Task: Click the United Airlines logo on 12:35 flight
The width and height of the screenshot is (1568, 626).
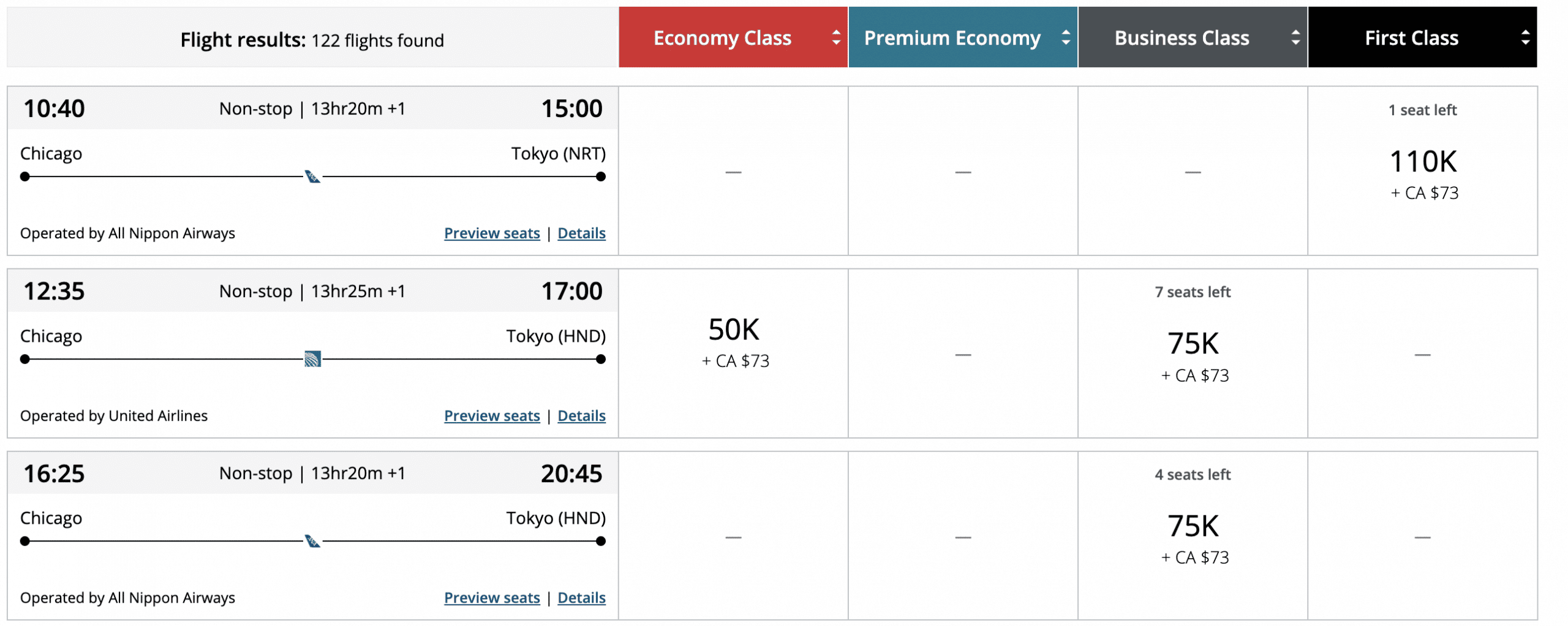Action: (x=312, y=359)
